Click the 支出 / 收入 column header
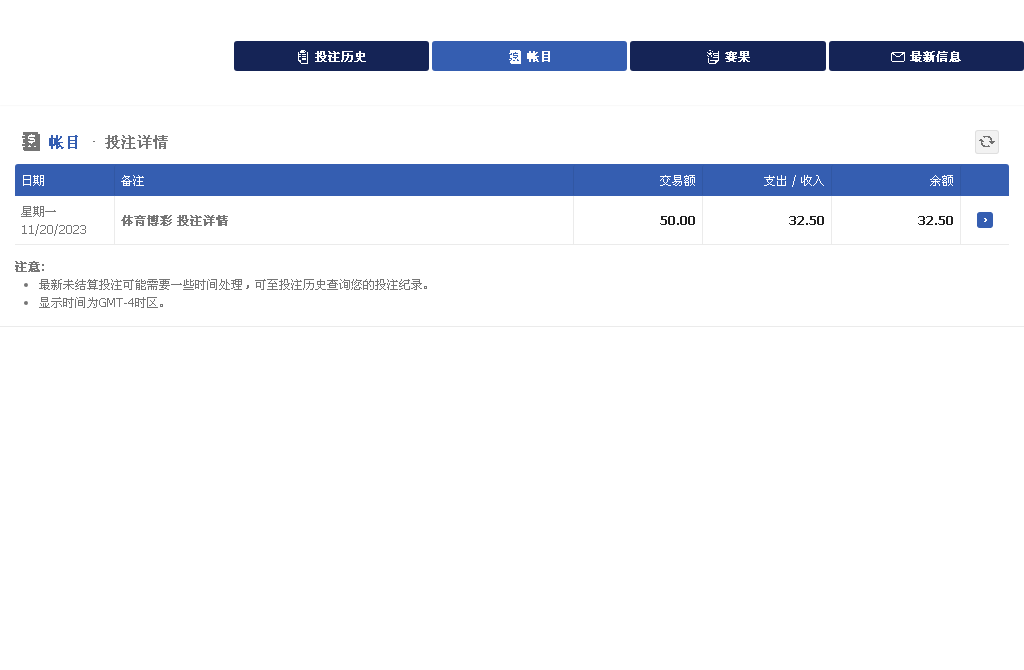This screenshot has width=1024, height=670. [793, 181]
